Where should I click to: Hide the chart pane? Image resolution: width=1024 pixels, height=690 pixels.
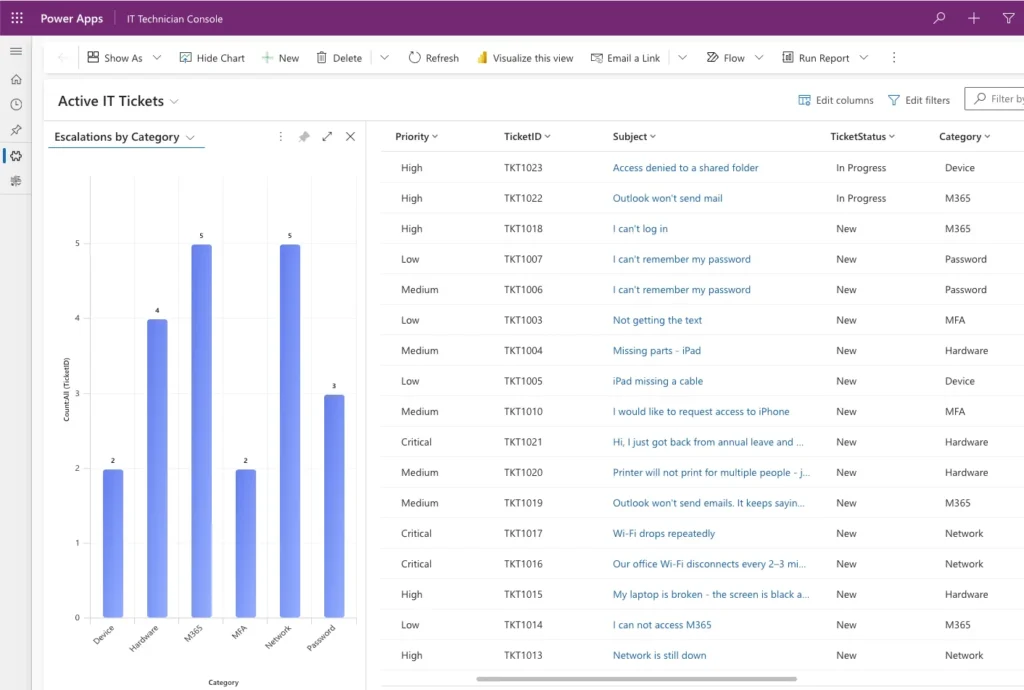(211, 58)
